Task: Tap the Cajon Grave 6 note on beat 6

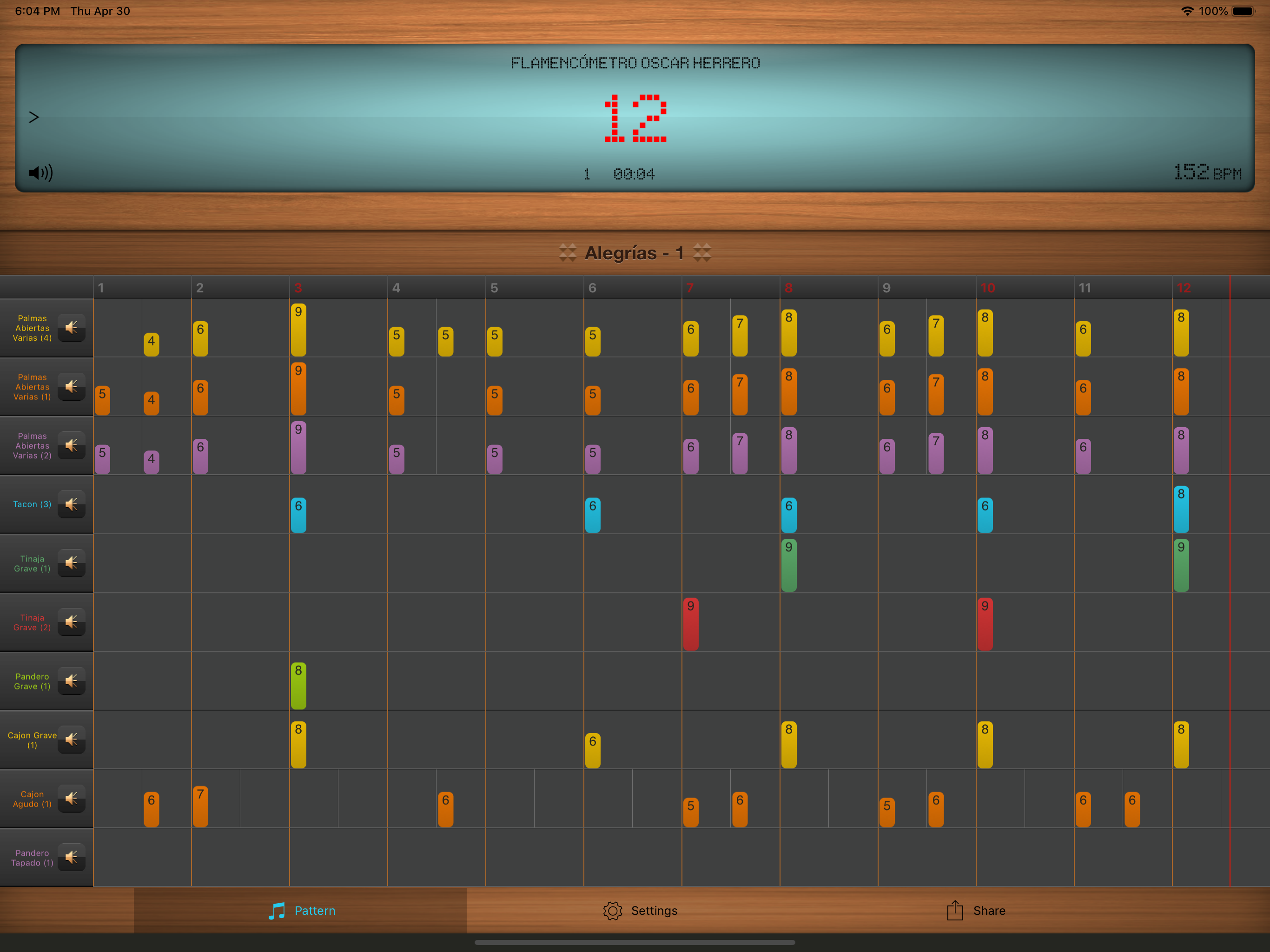Action: (x=593, y=750)
